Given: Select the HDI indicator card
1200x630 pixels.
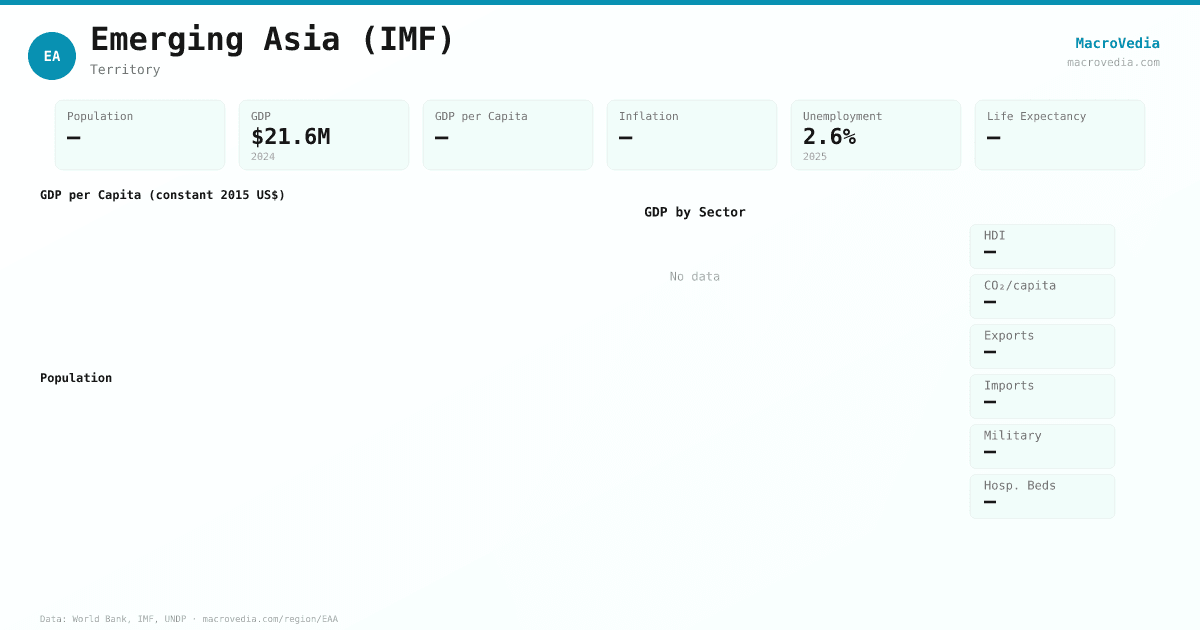Looking at the screenshot, I should pyautogui.click(x=1042, y=246).
